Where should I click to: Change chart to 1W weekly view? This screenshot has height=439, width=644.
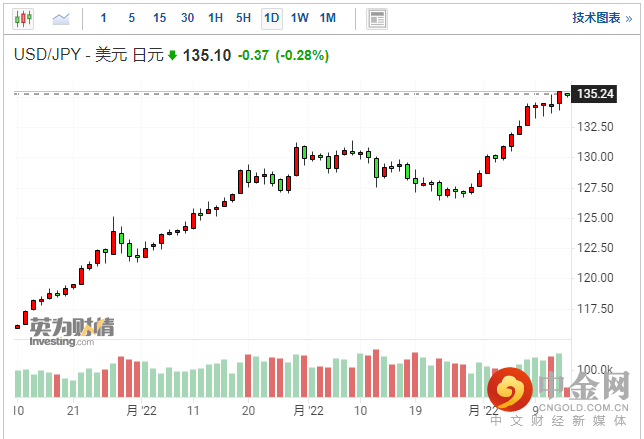(x=299, y=18)
